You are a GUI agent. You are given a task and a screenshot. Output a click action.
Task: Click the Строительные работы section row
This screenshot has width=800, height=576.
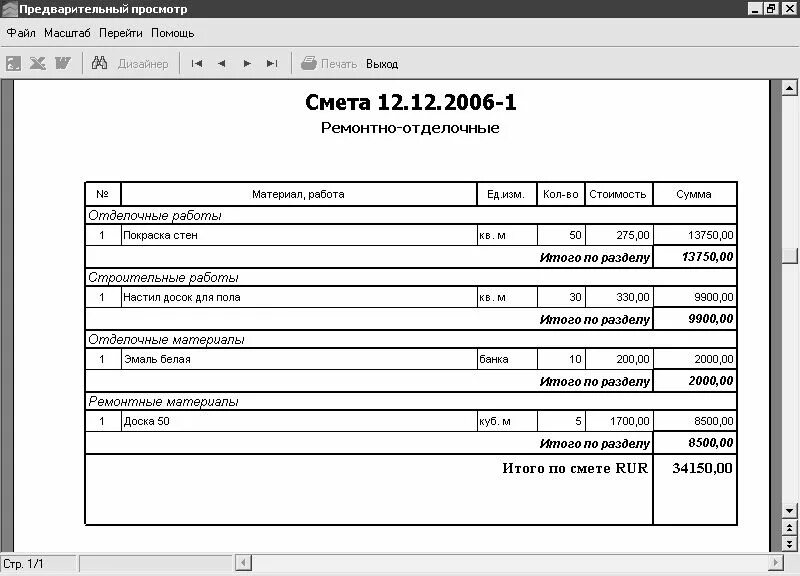[411, 278]
